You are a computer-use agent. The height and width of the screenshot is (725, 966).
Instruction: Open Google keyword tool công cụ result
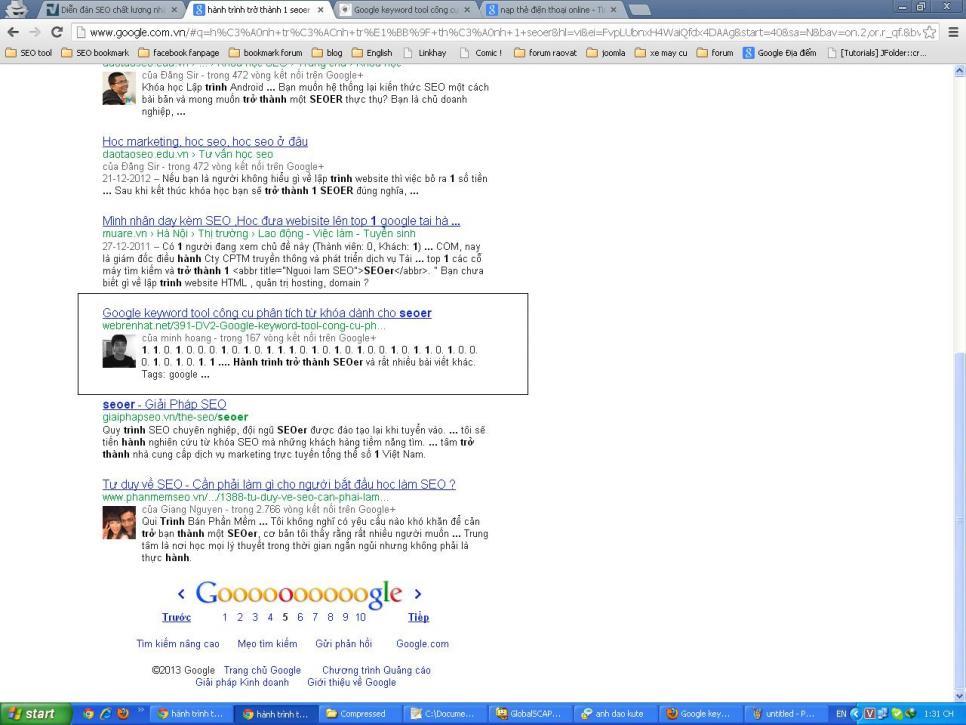[267, 313]
